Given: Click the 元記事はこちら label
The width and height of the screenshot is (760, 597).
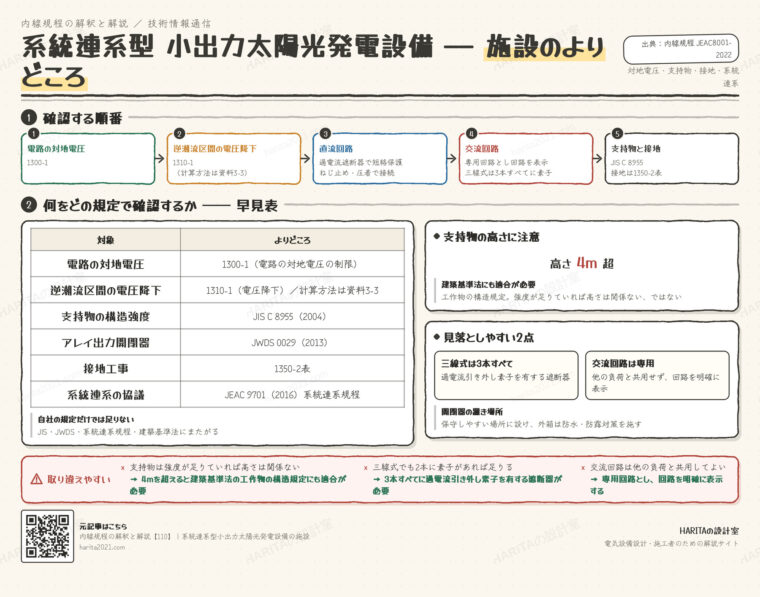Looking at the screenshot, I should click(103, 526).
